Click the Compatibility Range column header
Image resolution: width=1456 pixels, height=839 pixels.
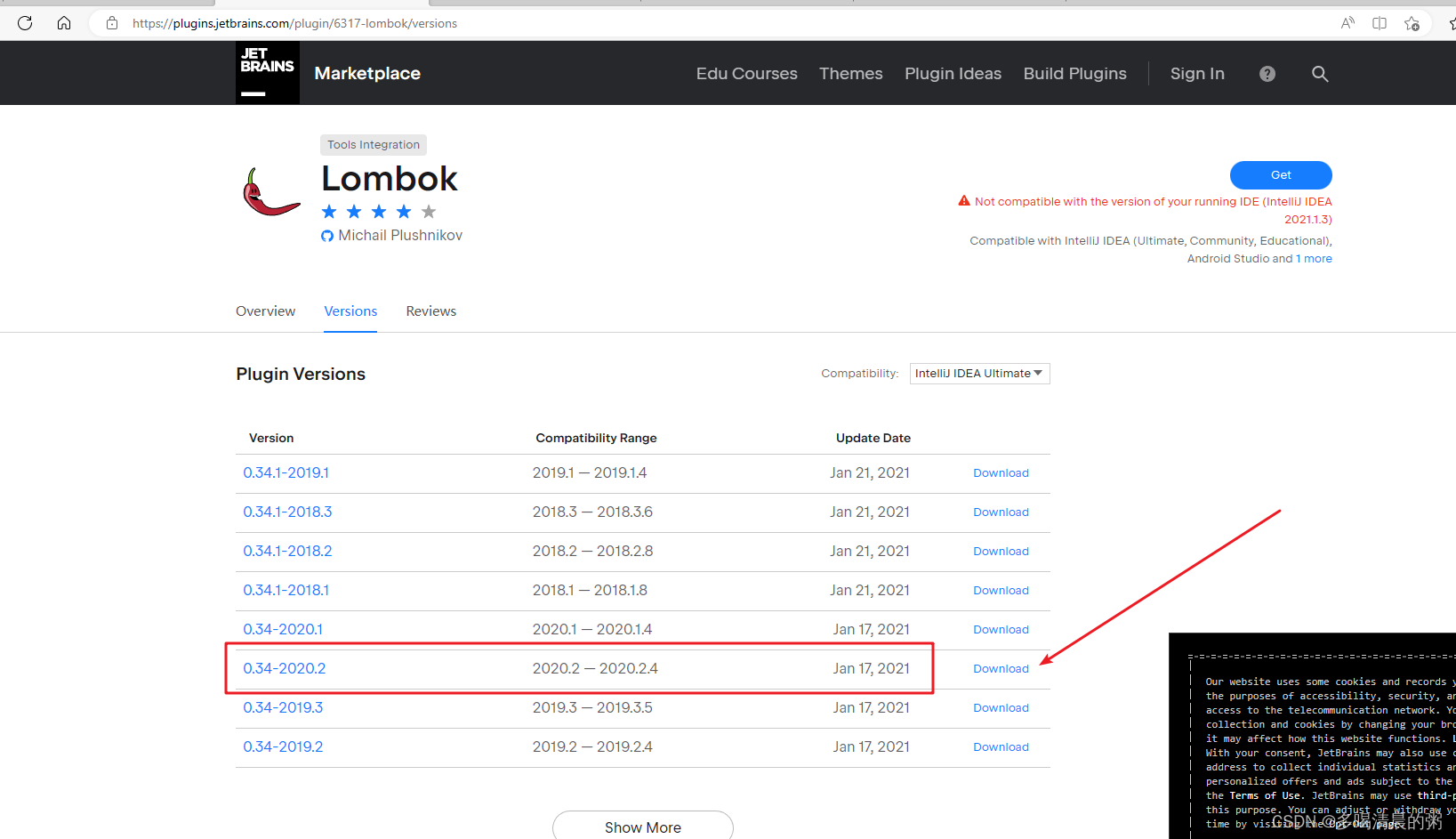pos(596,439)
